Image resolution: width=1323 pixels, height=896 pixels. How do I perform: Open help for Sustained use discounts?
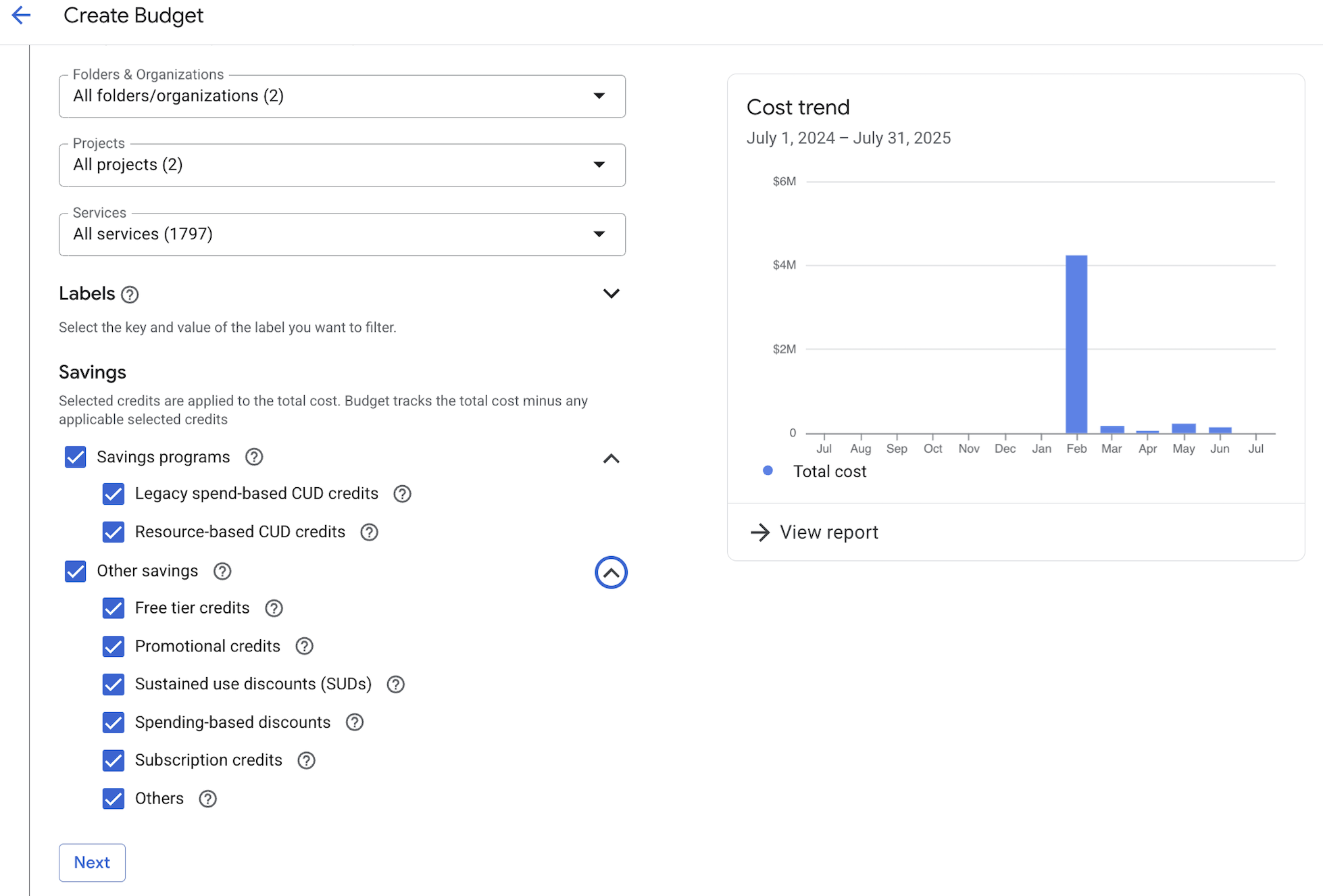point(395,684)
